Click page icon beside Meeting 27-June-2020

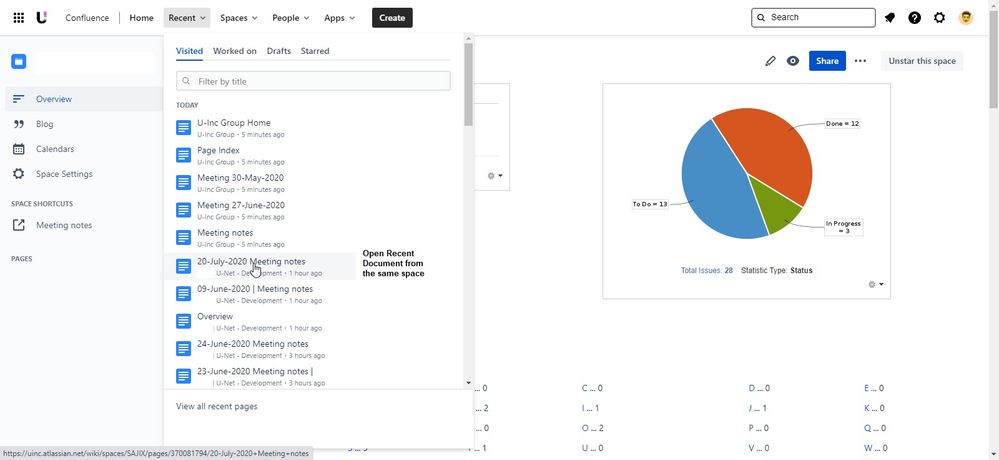click(x=183, y=210)
